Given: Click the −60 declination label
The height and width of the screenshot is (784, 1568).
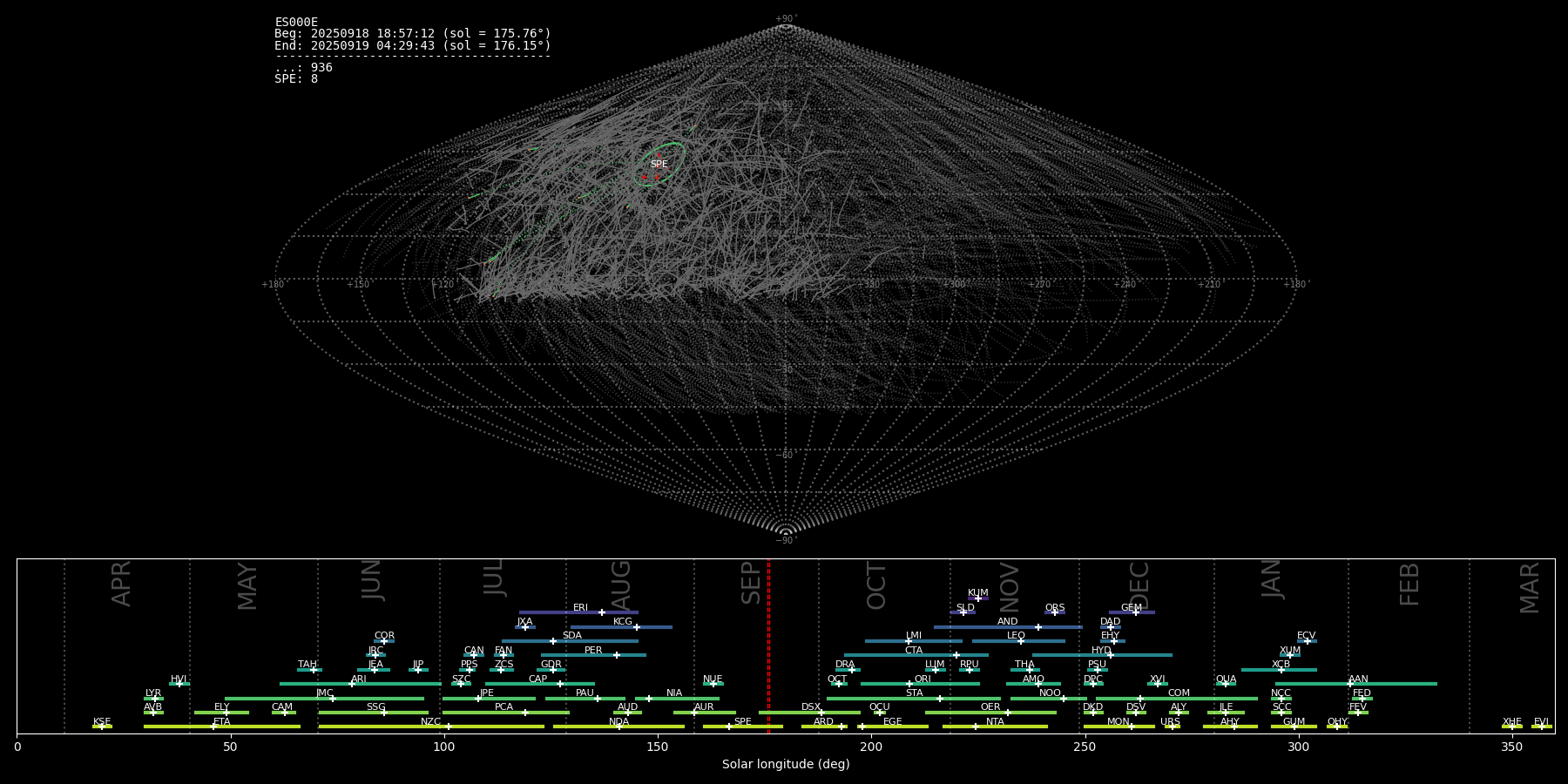Looking at the screenshot, I should point(785,455).
